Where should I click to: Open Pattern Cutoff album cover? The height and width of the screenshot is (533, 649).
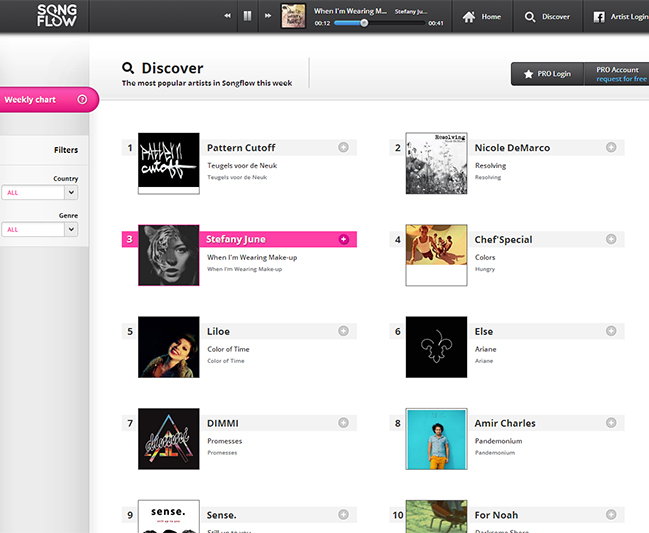point(169,163)
